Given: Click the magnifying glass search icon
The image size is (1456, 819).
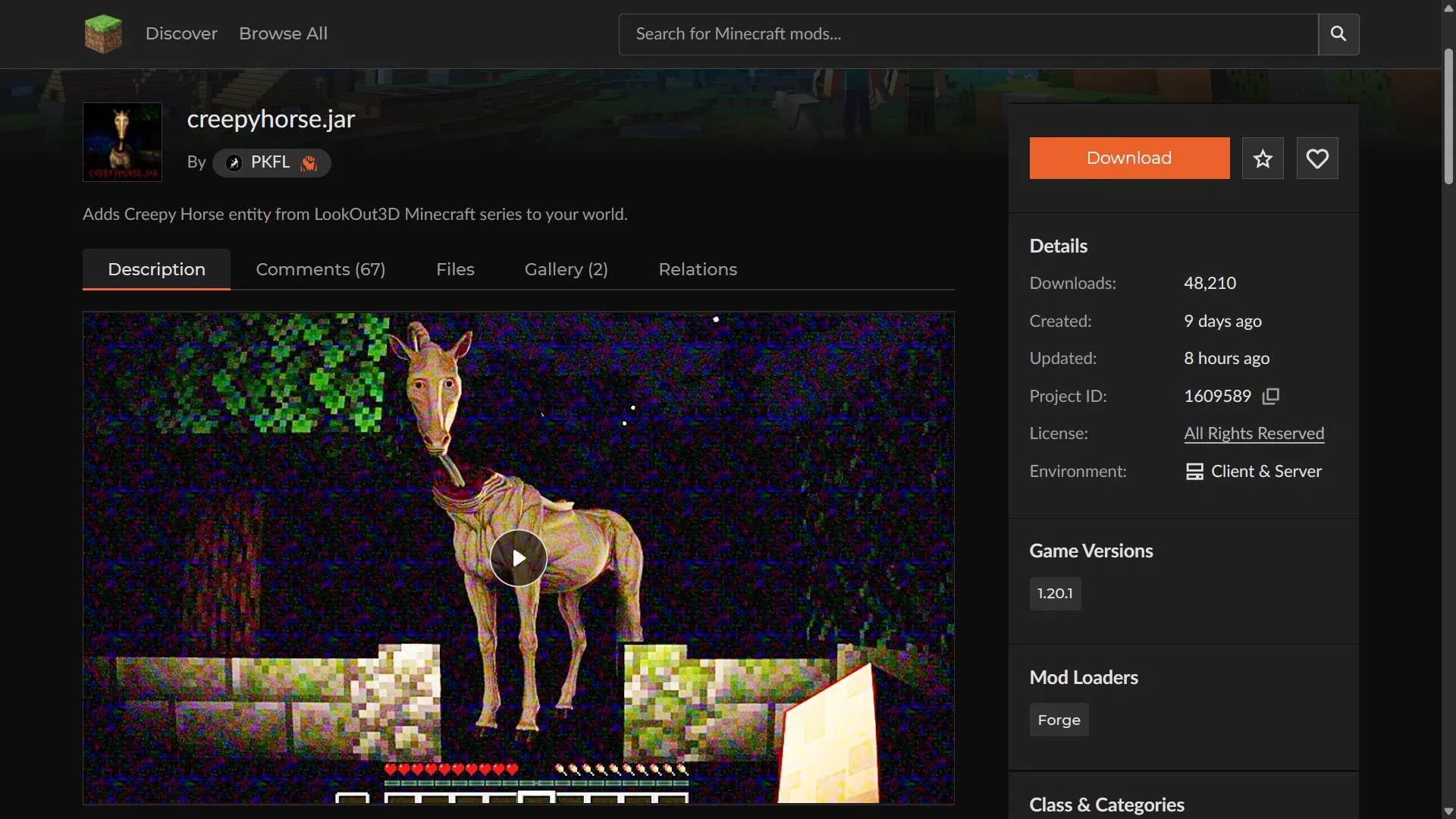Looking at the screenshot, I should click(1338, 34).
